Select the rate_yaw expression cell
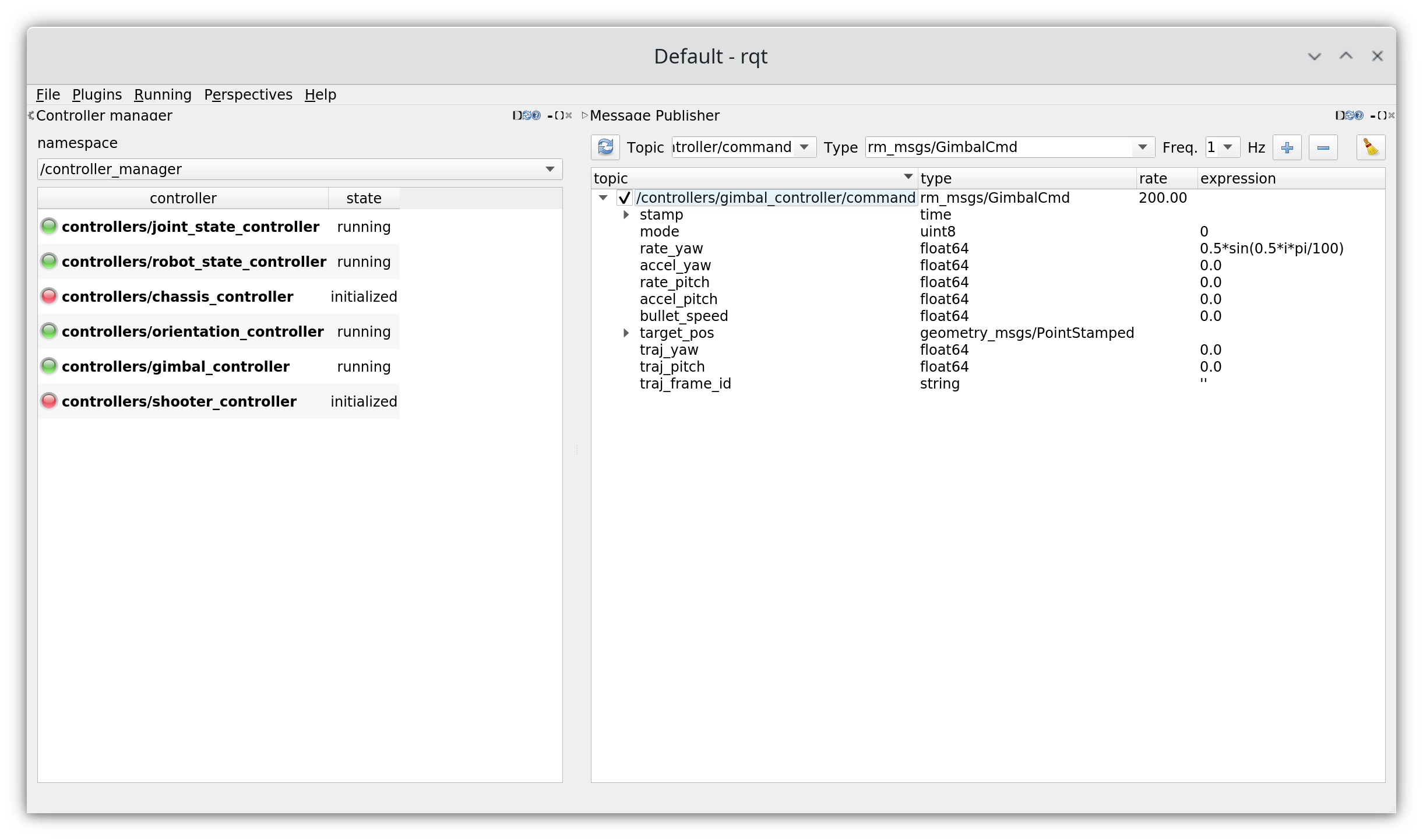Screen dimensions: 1423x840 click(x=1271, y=249)
